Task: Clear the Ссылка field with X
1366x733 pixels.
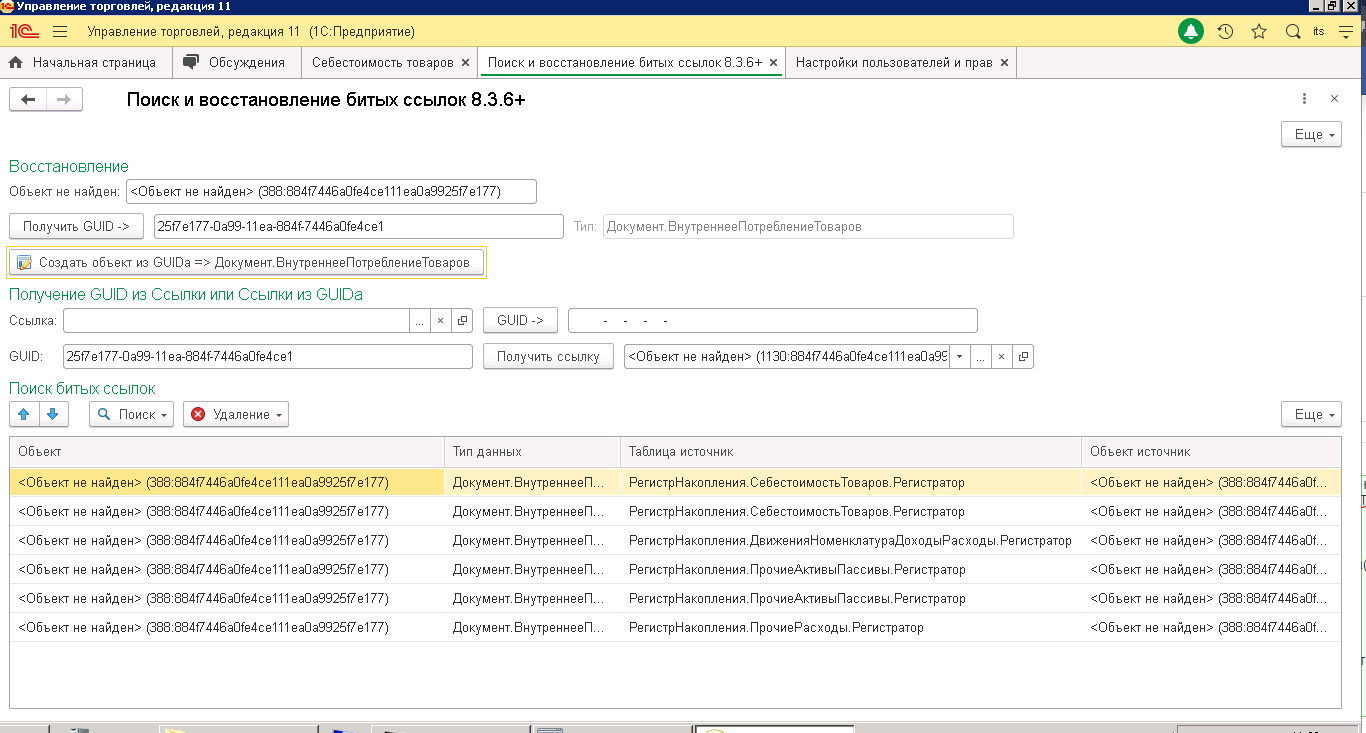Action: click(441, 321)
